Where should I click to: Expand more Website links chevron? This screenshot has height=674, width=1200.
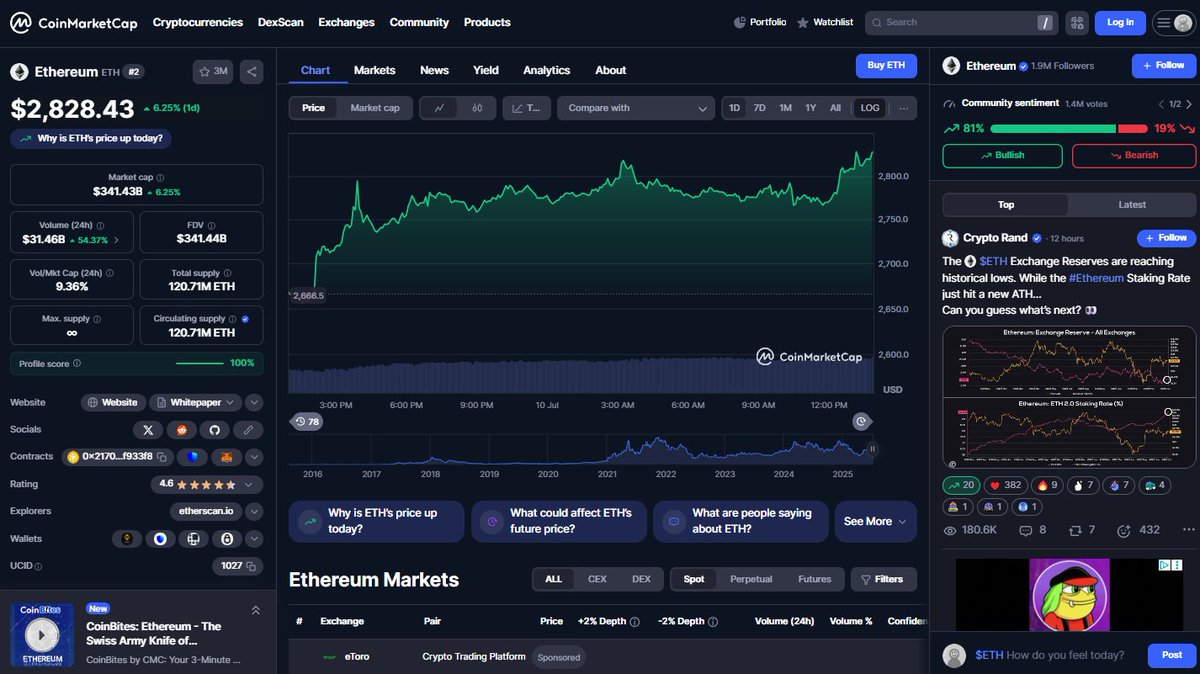(254, 403)
